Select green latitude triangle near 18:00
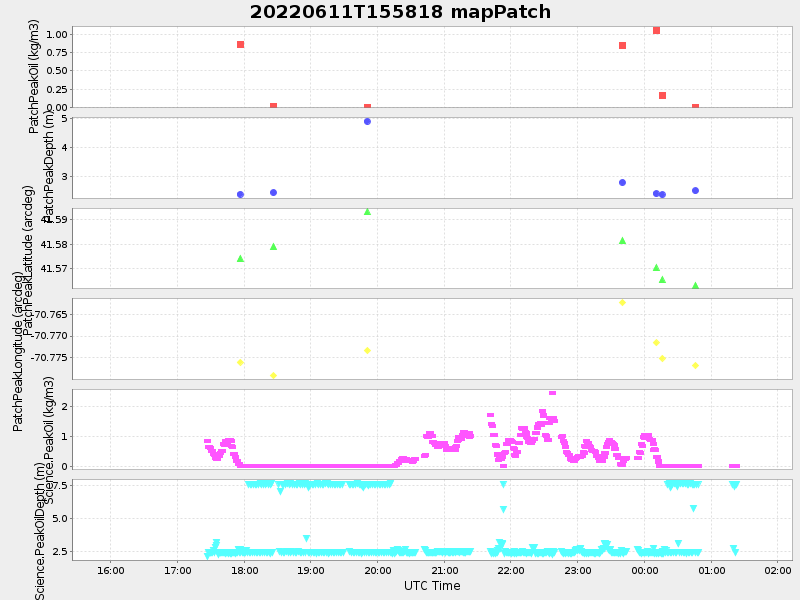Image resolution: width=800 pixels, height=600 pixels. (240, 259)
